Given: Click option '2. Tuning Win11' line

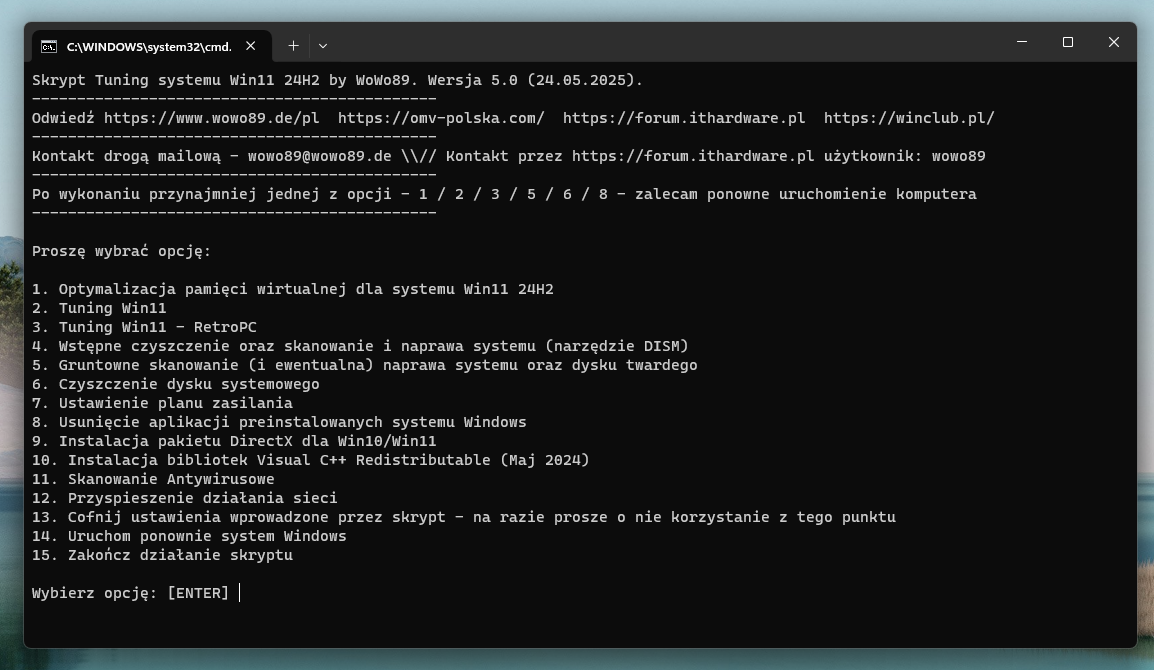Looking at the screenshot, I should click(99, 308).
